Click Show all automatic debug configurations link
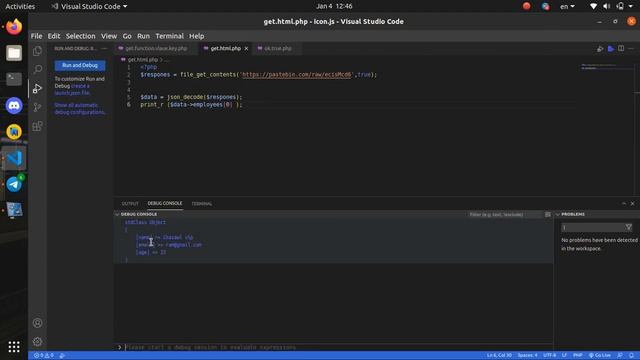This screenshot has height=360, width=640. [x=80, y=109]
